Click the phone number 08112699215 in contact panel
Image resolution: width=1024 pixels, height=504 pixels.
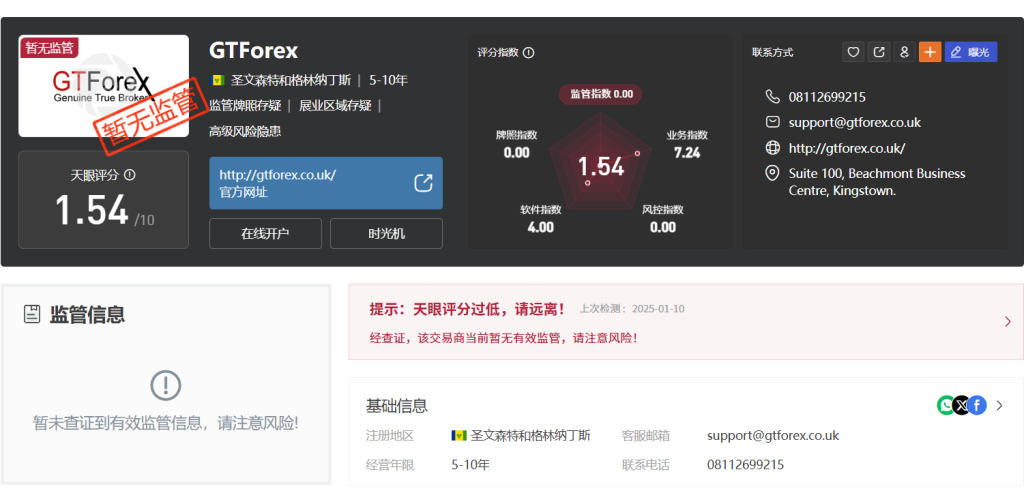point(827,97)
